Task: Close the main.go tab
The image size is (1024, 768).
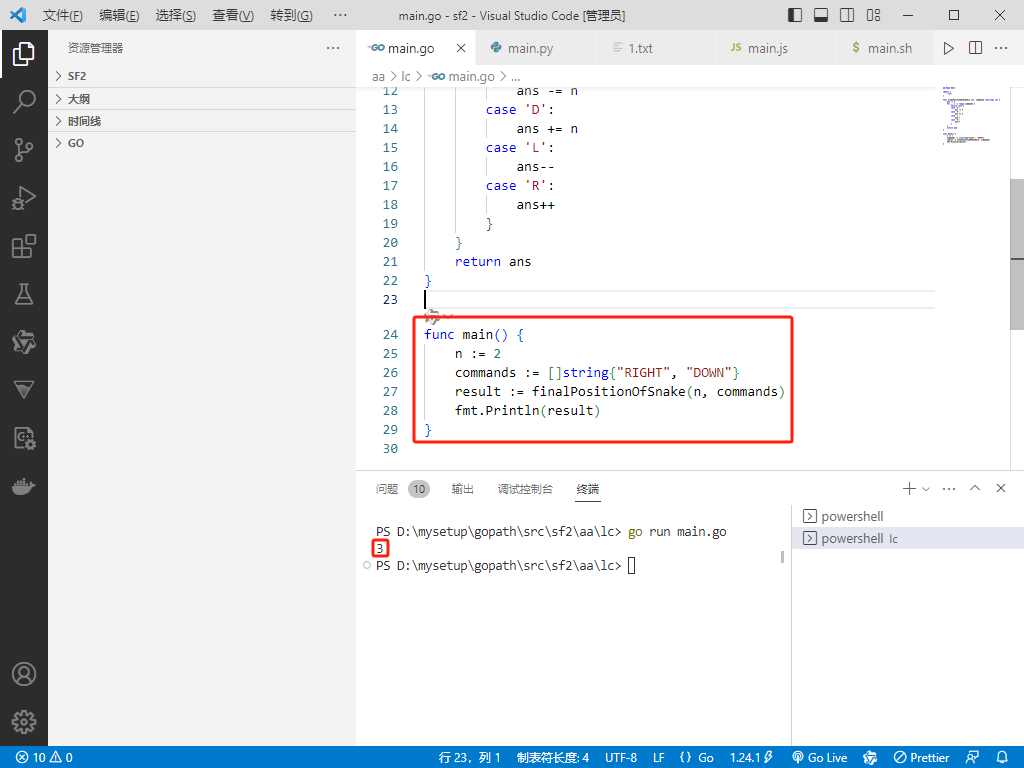Action: point(461,48)
